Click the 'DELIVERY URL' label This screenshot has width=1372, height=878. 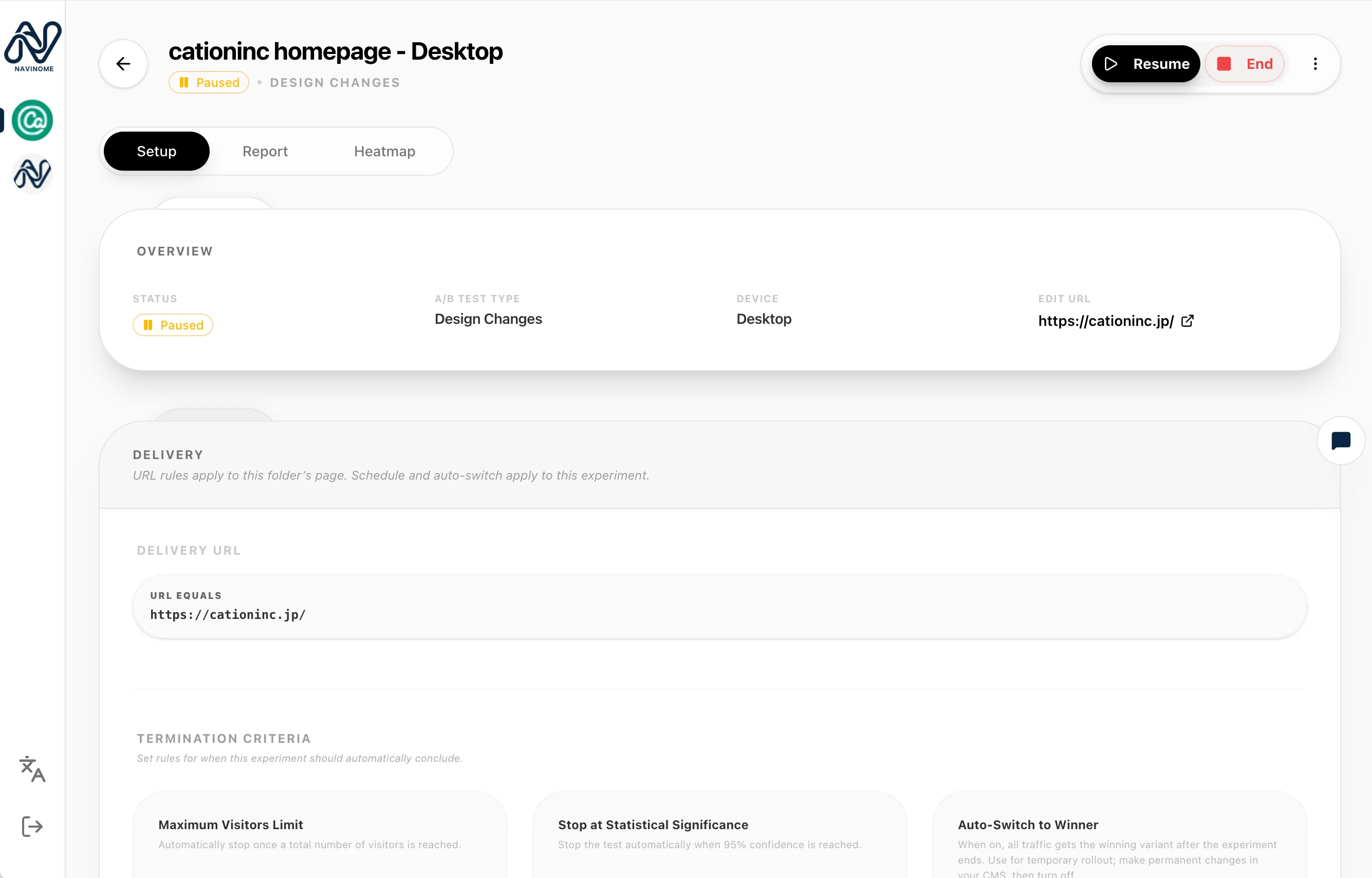coord(189,550)
